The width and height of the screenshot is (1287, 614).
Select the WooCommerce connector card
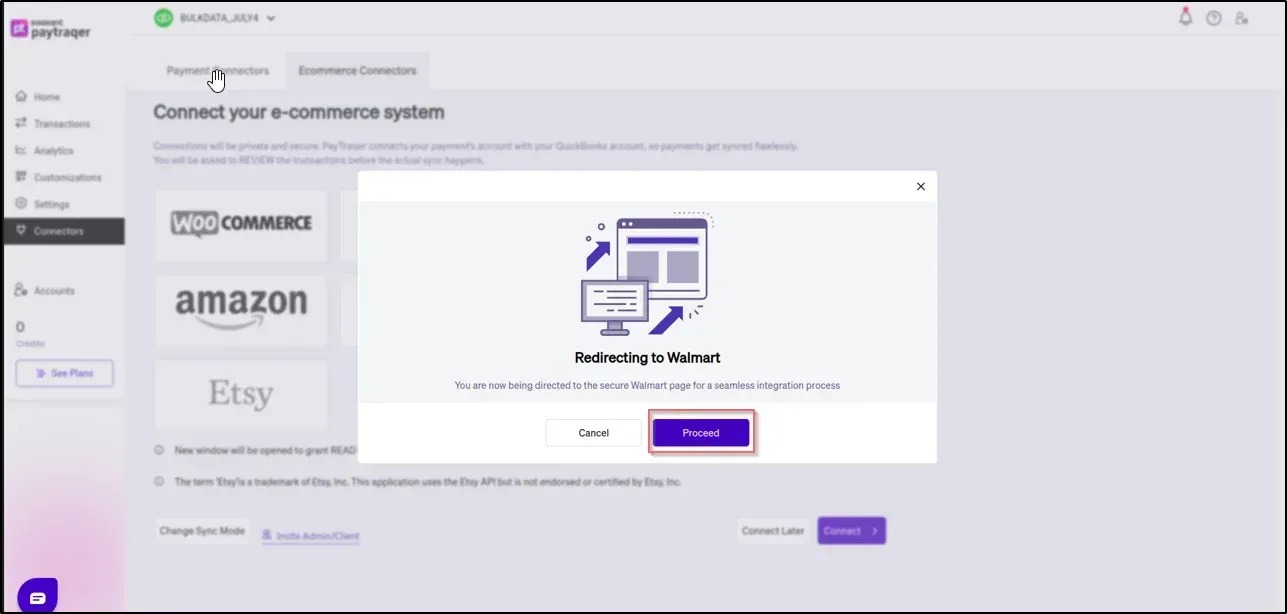(241, 225)
